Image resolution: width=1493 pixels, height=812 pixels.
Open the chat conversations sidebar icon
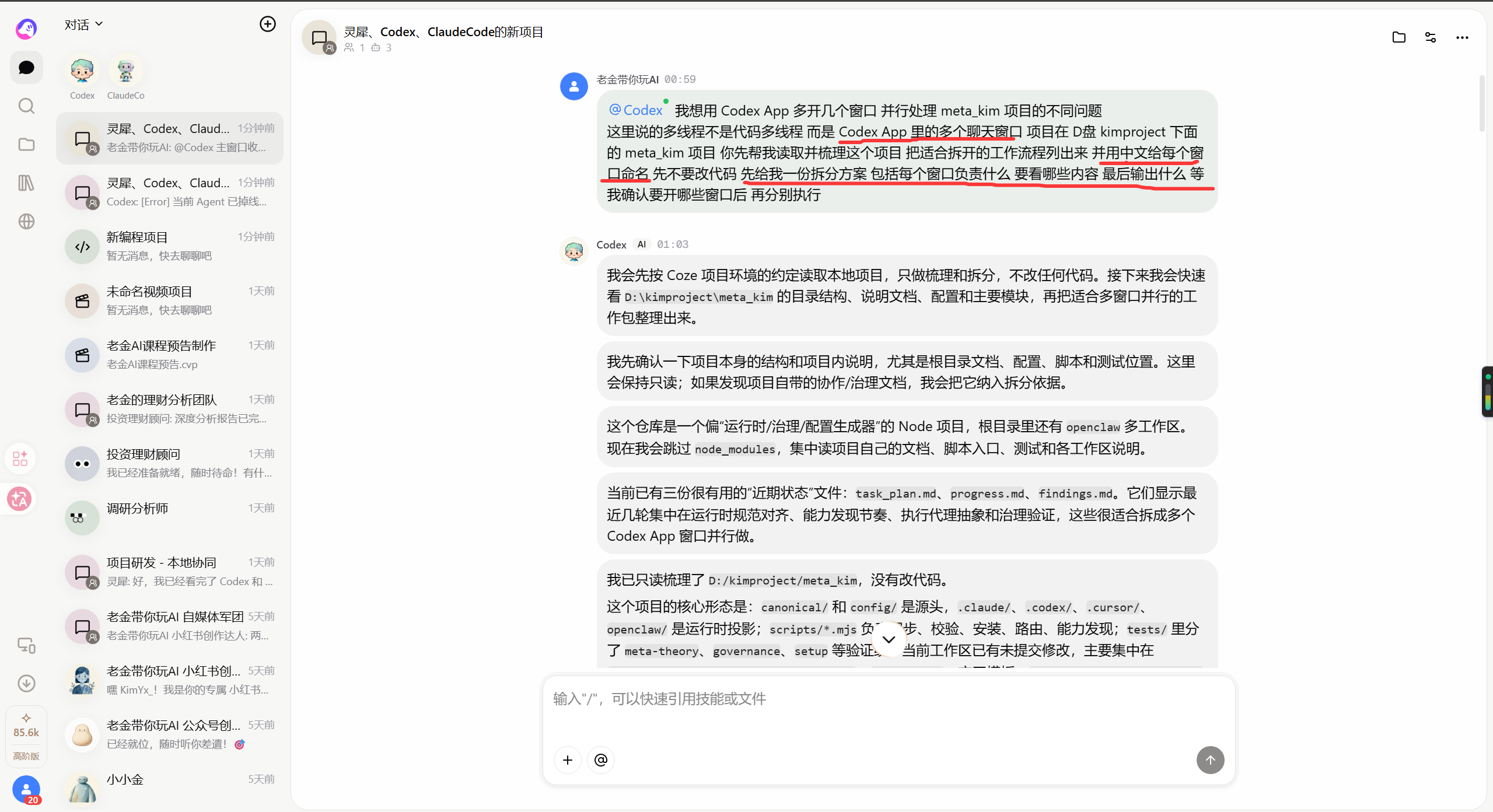[x=26, y=68]
